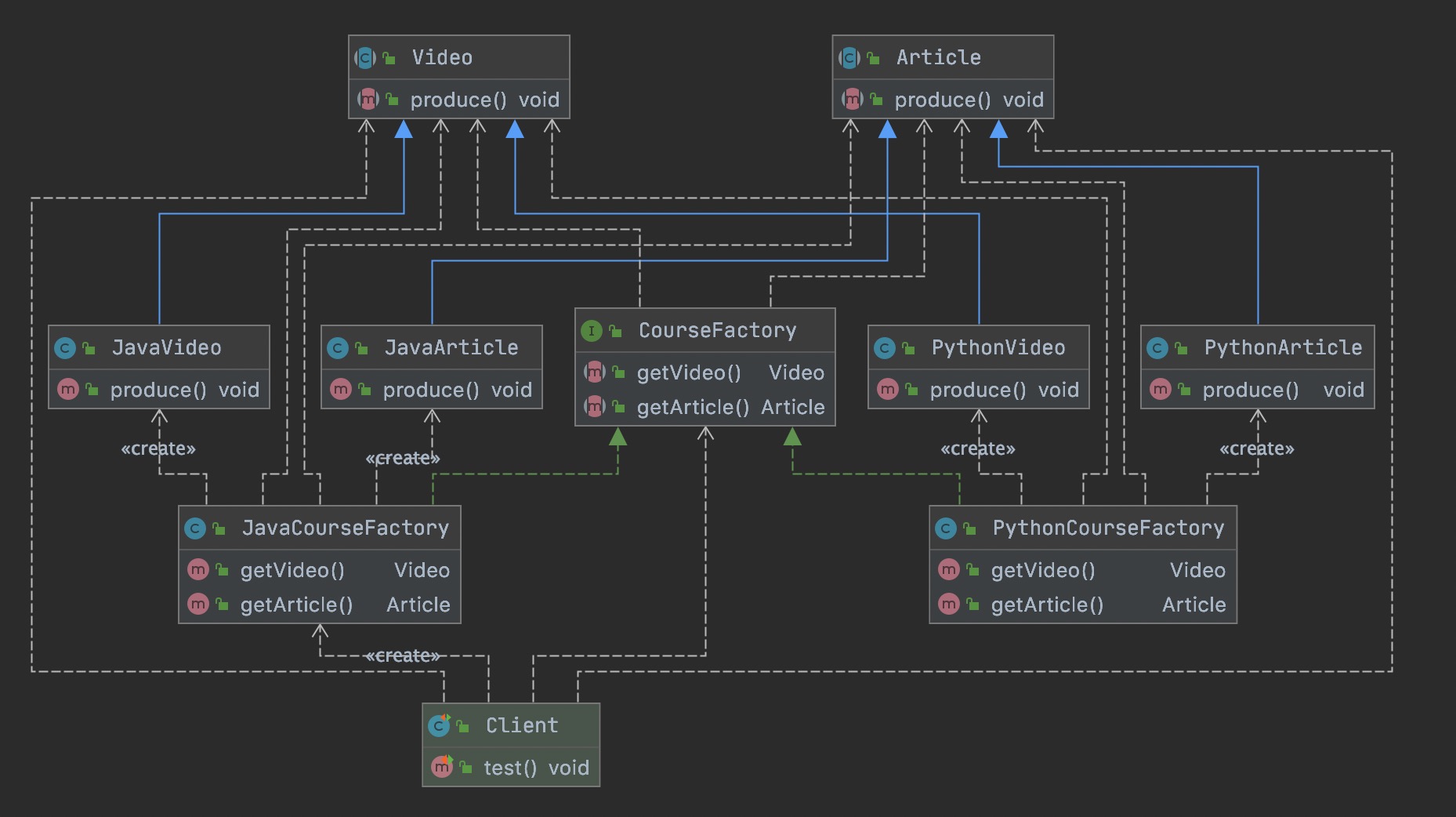The width and height of the screenshot is (1456, 817).
Task: Select getArticle() row in CourseFactory interface
Action: pos(692,407)
